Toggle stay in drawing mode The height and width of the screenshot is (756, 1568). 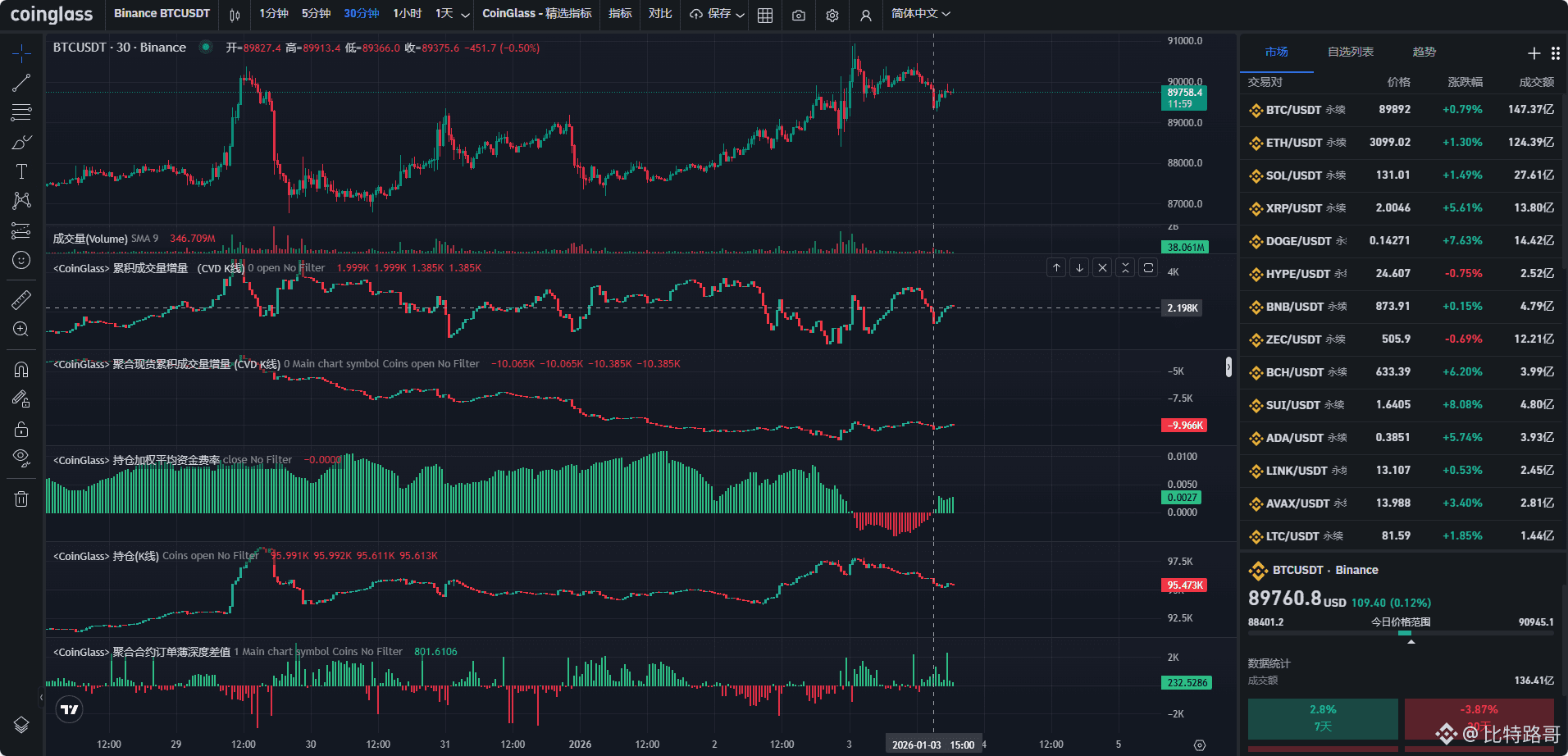(x=21, y=399)
